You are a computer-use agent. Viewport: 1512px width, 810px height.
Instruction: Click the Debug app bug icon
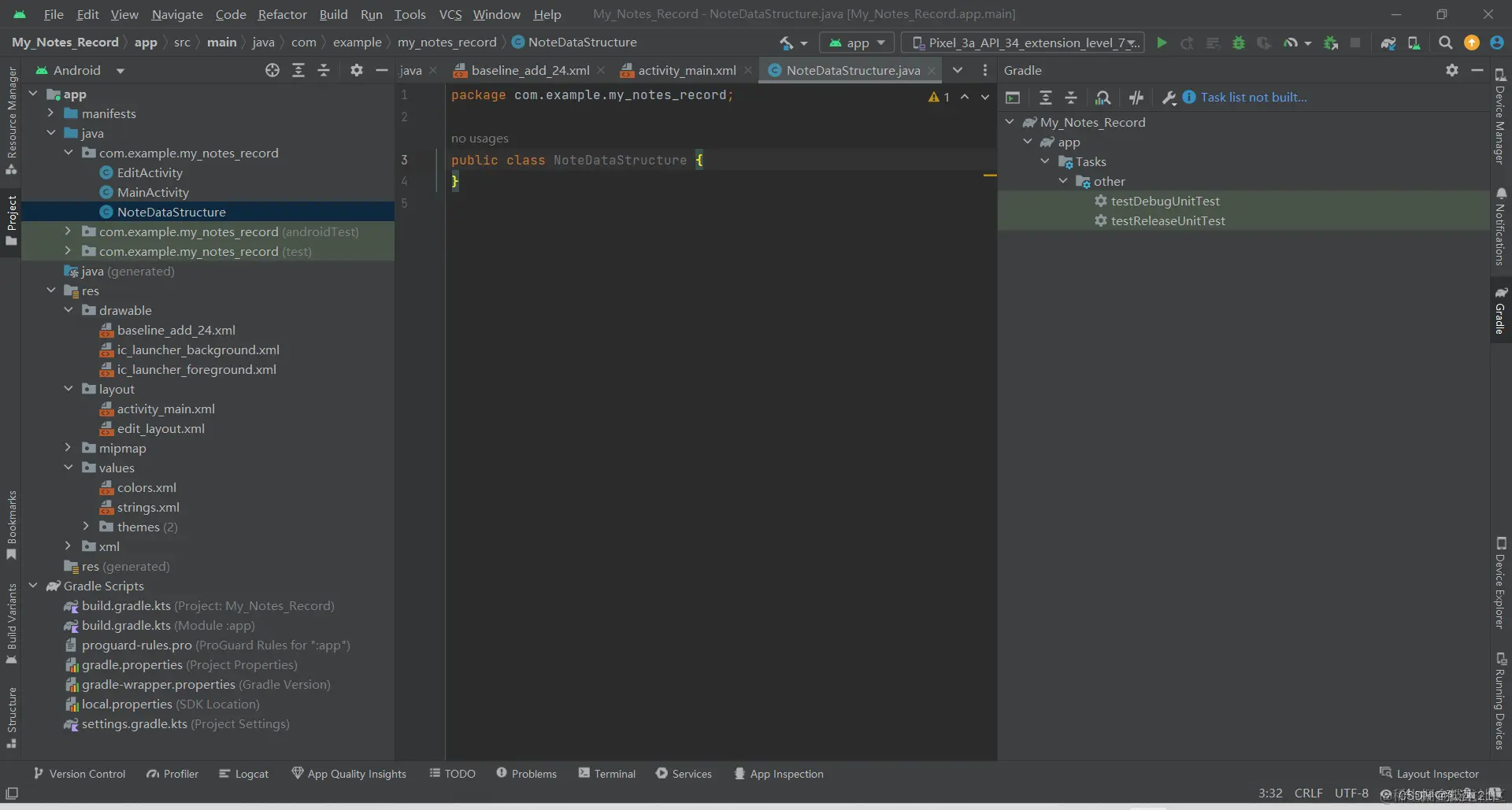click(x=1238, y=43)
